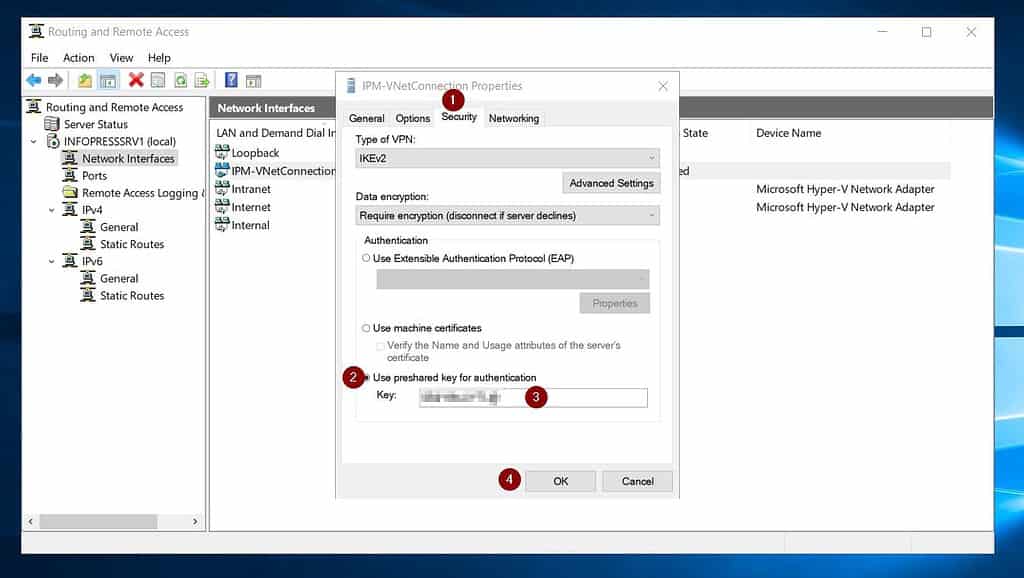1024x578 pixels.
Task: Switch to the General tab
Action: 366,118
